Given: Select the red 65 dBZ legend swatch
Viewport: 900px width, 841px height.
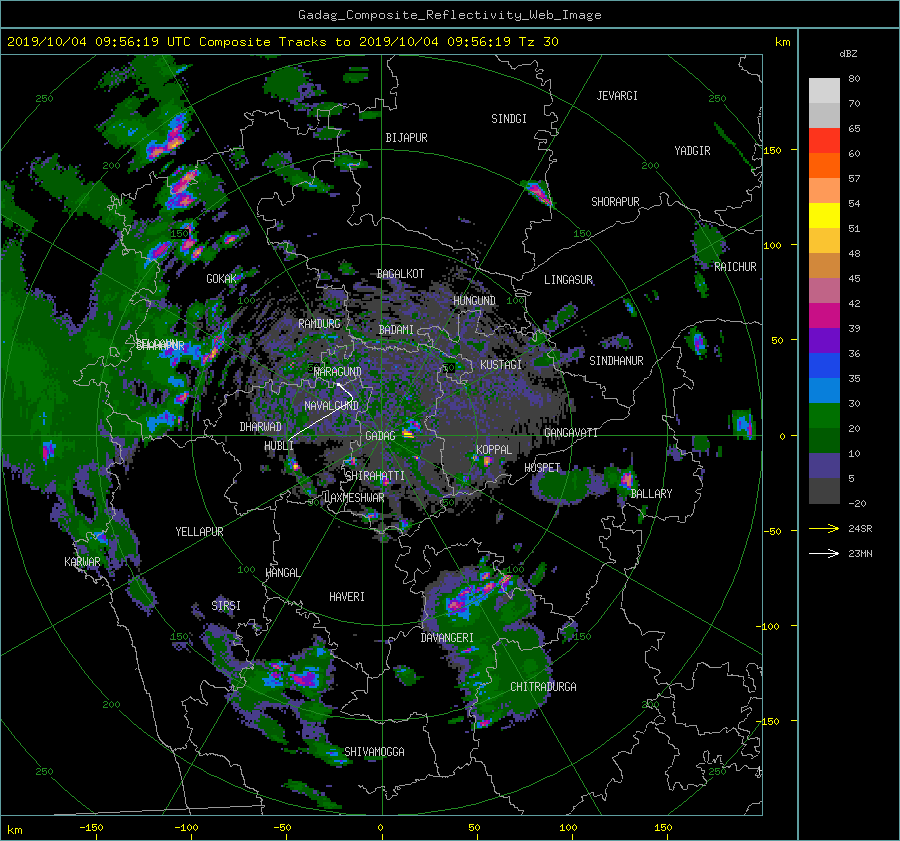Looking at the screenshot, I should coord(824,140).
